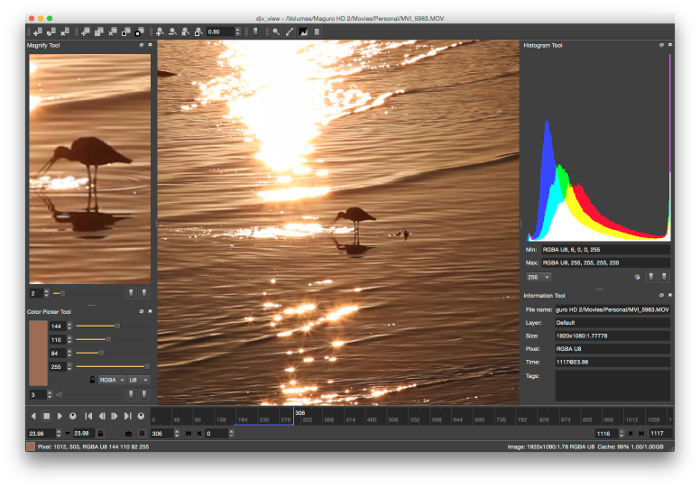Click the close window icon in toolbar
Screen dimensions: 700x489
click(x=112, y=32)
